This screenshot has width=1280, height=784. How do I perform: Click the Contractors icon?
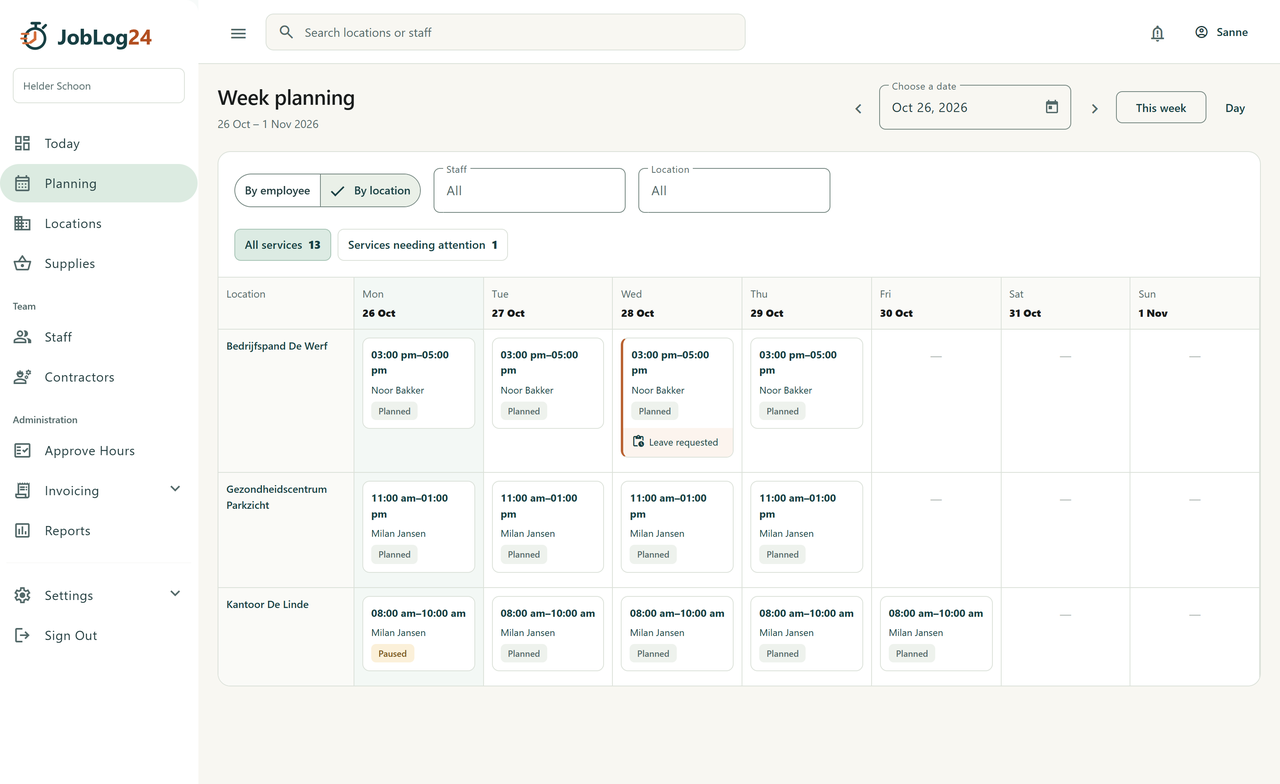click(22, 377)
